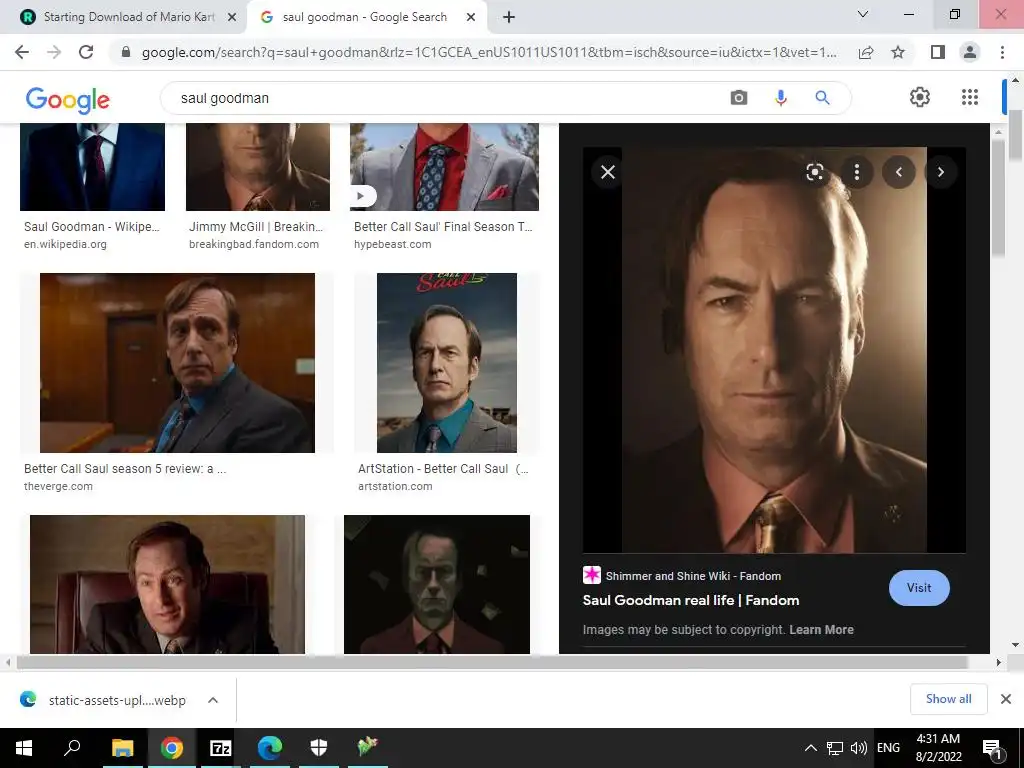
Task: Click the address bar URL
Action: pyautogui.click(x=488, y=52)
